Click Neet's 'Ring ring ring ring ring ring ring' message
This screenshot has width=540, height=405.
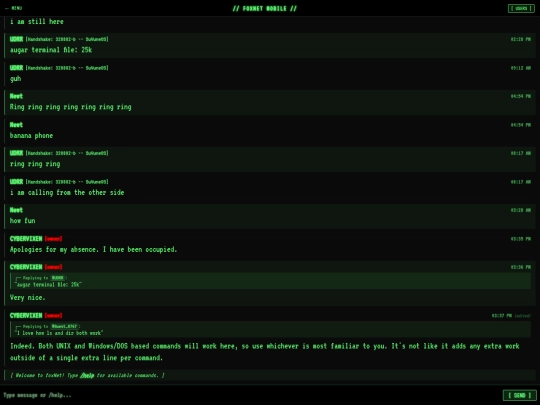click(71, 107)
